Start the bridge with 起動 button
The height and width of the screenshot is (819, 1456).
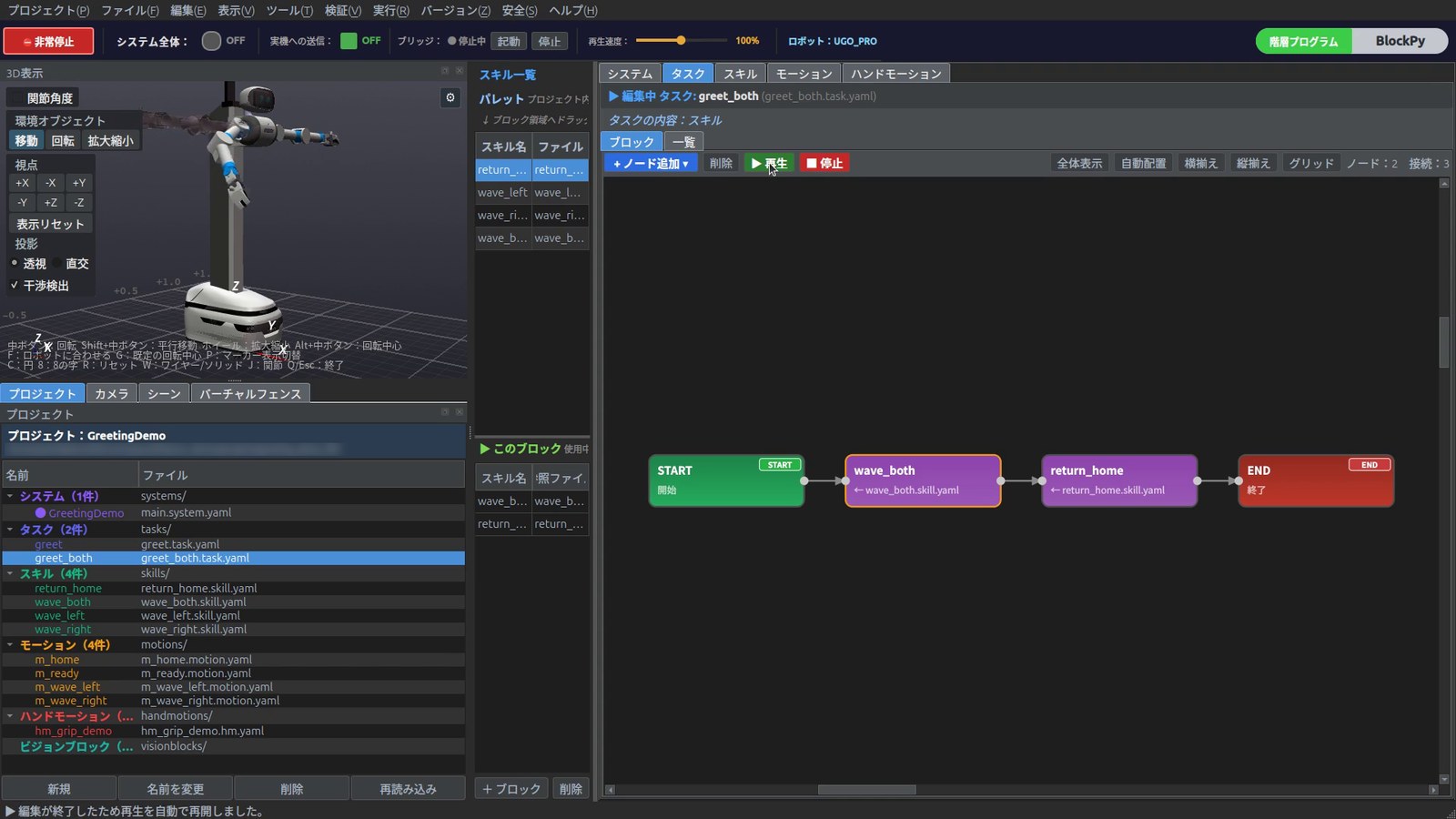coord(509,41)
